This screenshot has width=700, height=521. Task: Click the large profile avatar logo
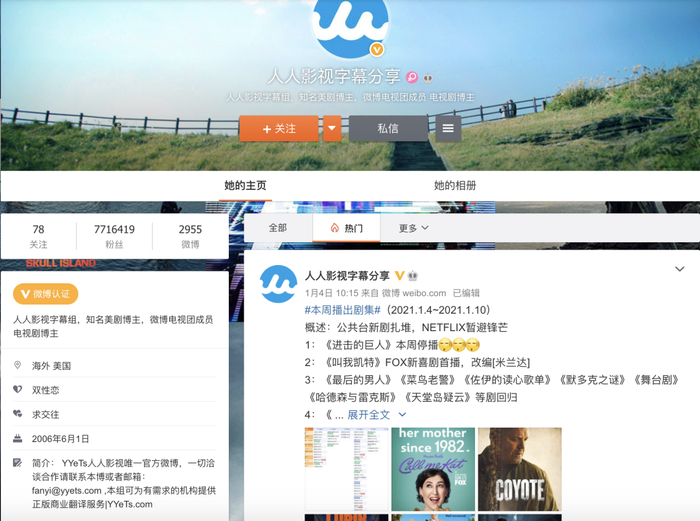(x=350, y=27)
